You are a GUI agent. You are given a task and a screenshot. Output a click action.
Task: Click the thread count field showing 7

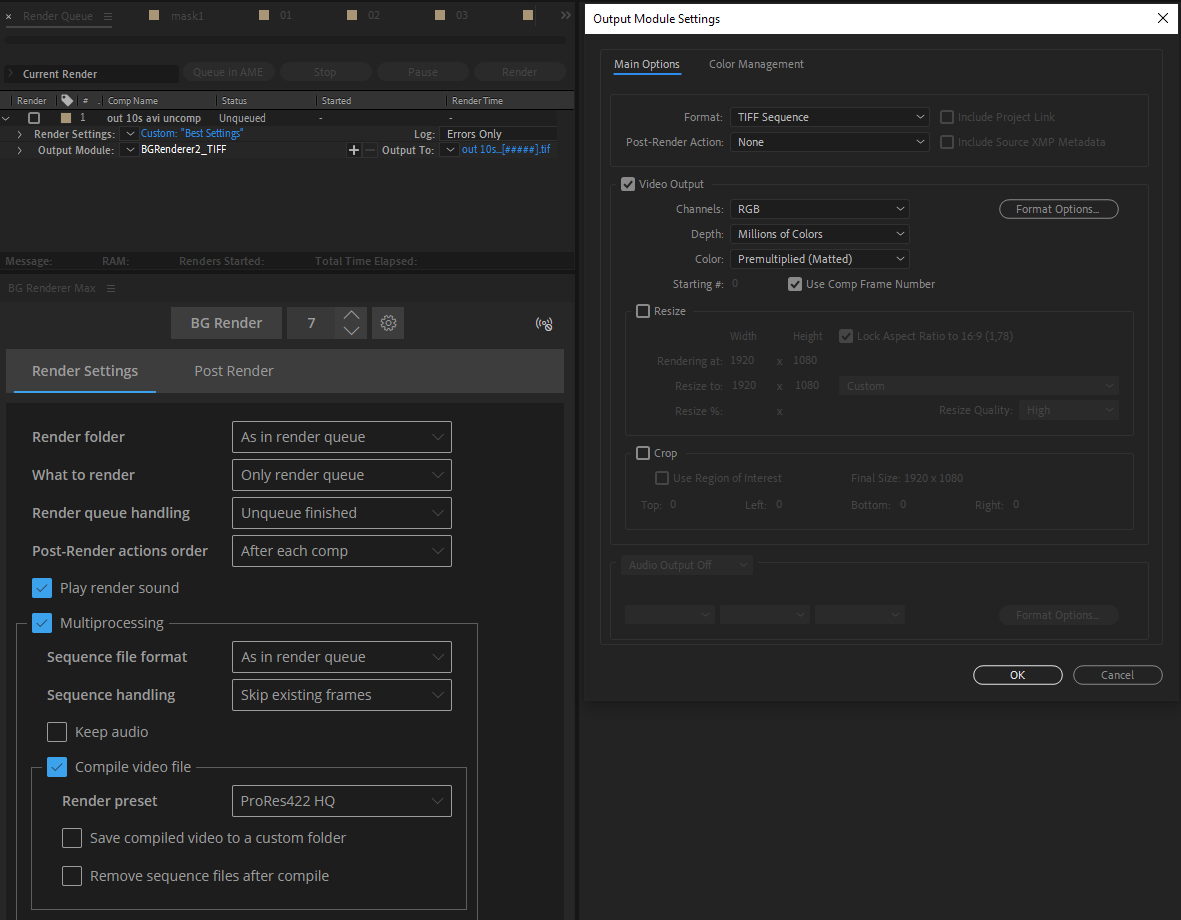coord(311,322)
